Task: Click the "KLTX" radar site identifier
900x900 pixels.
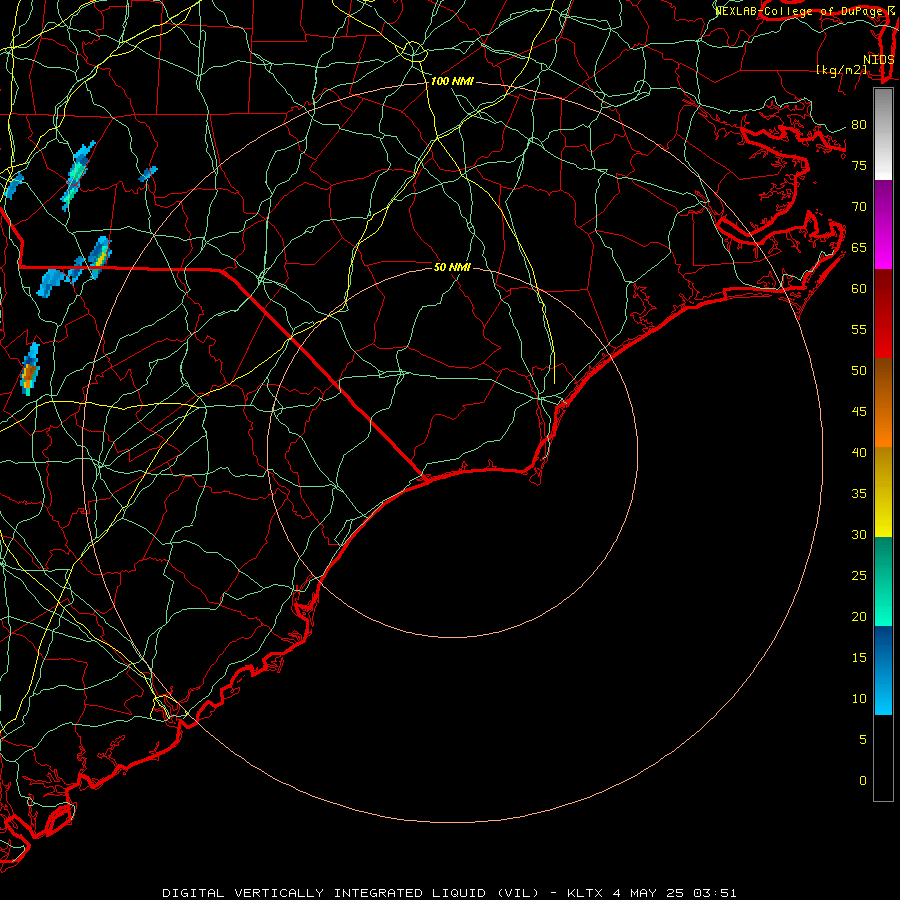Action: (585, 893)
